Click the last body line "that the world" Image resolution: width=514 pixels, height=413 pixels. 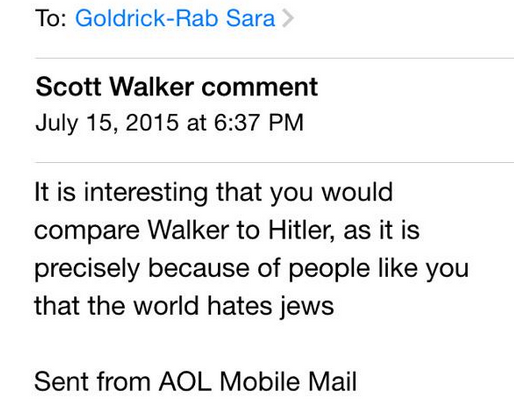[x=184, y=306]
